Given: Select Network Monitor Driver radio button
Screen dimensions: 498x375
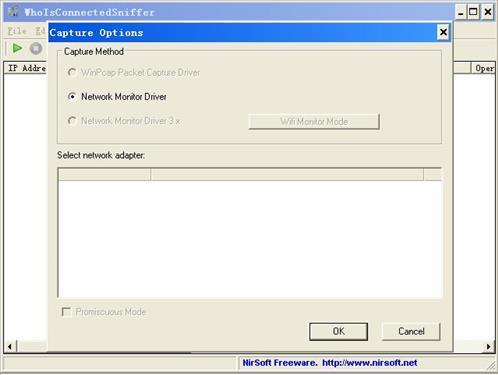Looking at the screenshot, I should click(x=72, y=97).
